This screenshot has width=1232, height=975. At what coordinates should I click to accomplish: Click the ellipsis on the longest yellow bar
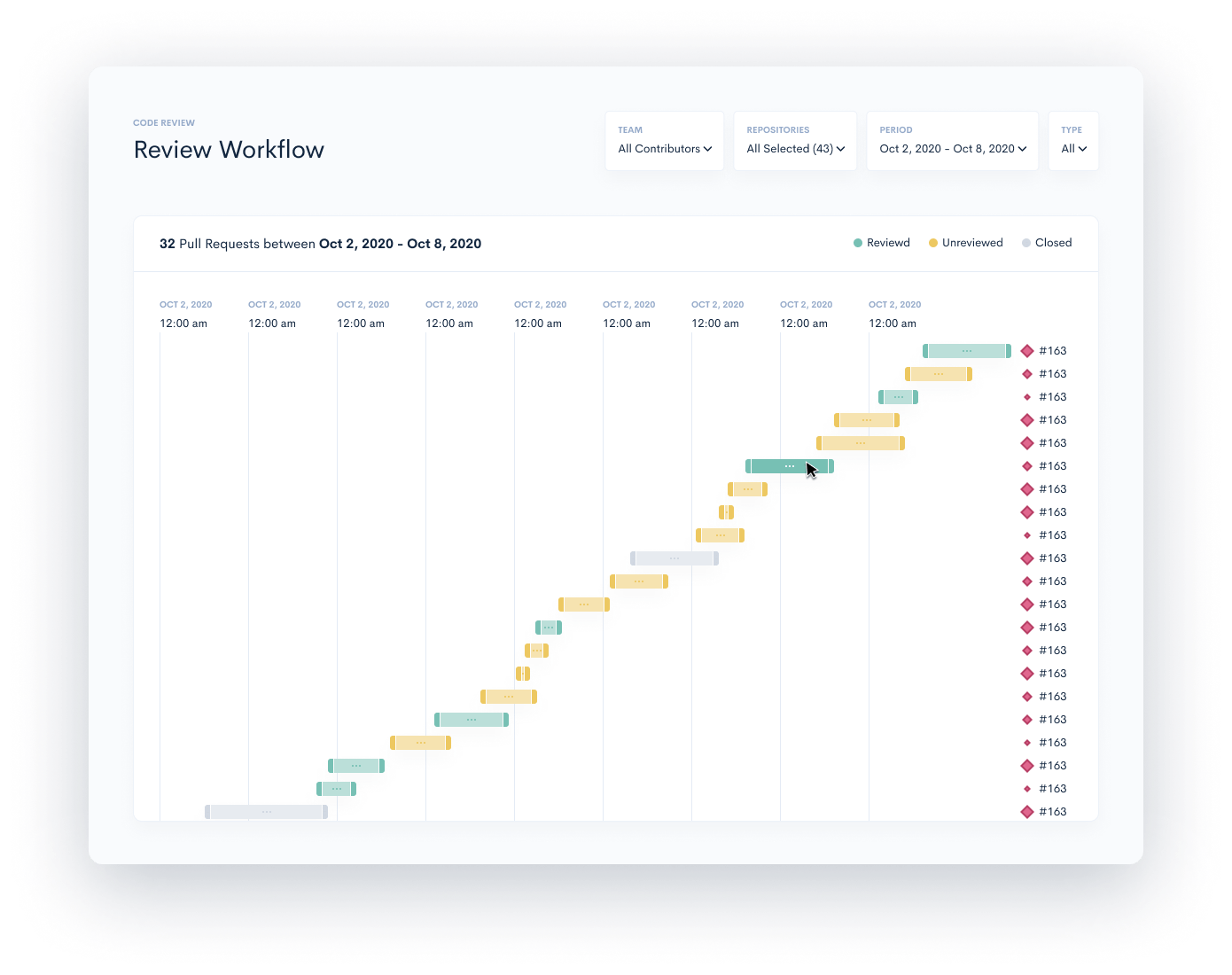click(x=861, y=442)
